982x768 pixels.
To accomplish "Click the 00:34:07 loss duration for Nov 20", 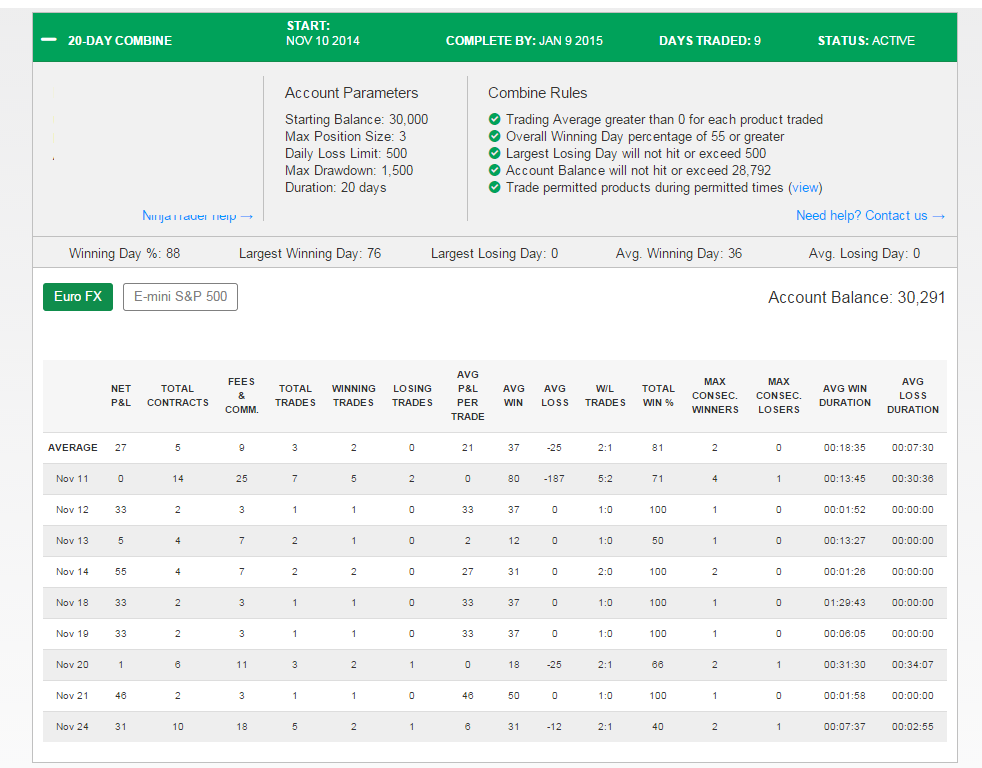I will pyautogui.click(x=912, y=665).
